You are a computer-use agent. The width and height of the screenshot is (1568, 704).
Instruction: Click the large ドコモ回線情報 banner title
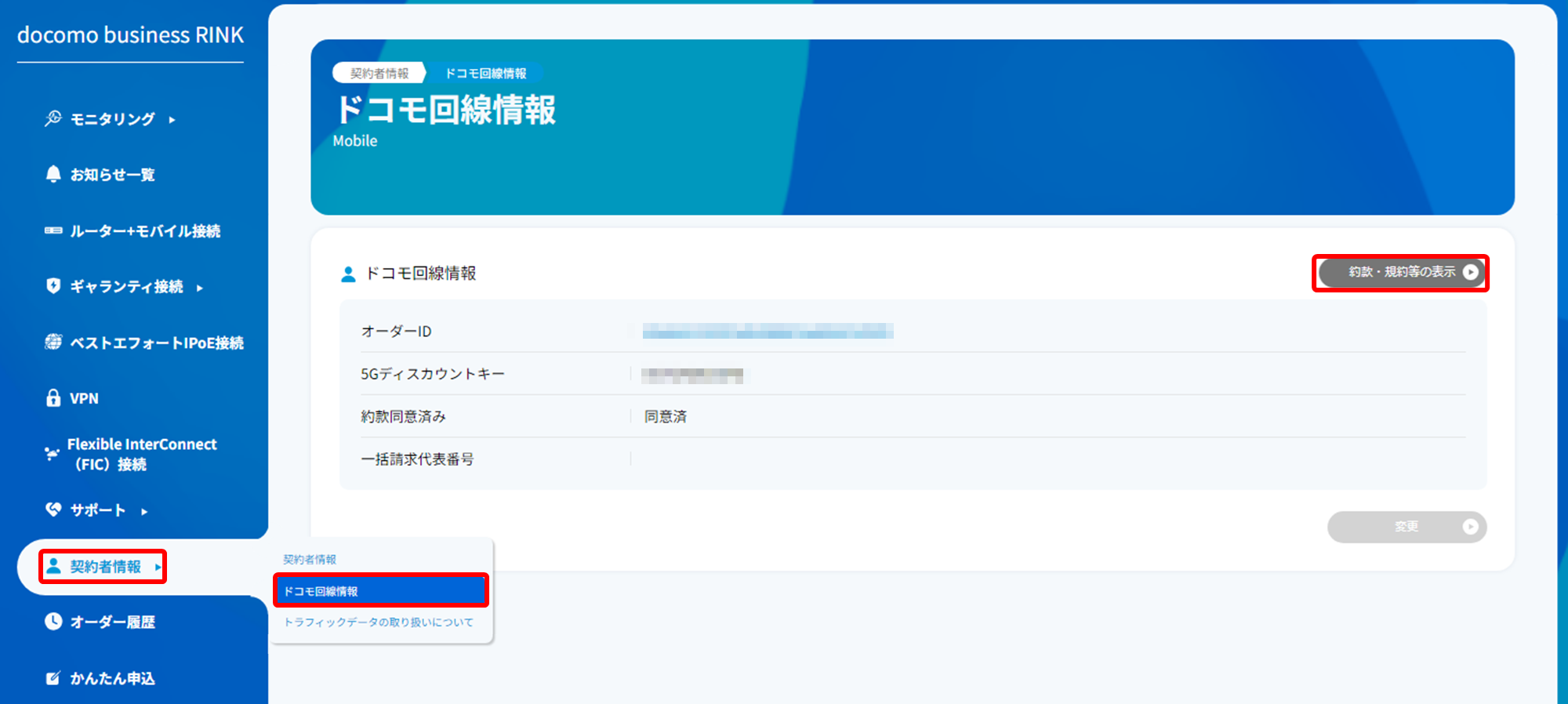446,110
